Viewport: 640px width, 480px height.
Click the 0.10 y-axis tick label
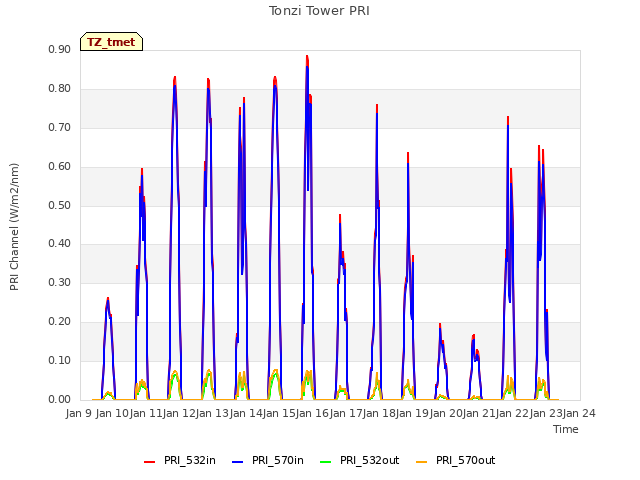pos(60,360)
